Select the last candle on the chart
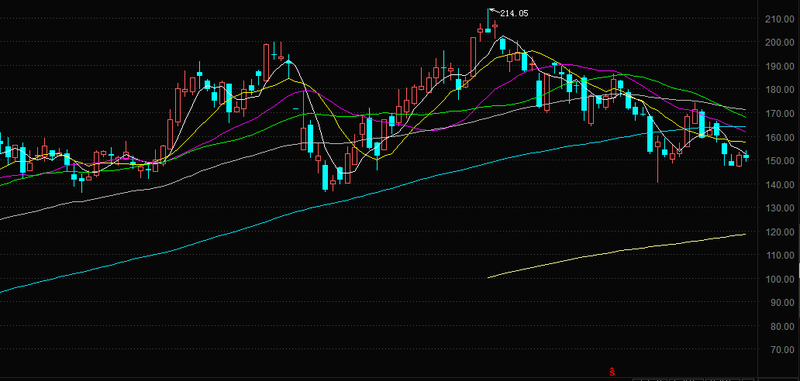 pos(746,157)
